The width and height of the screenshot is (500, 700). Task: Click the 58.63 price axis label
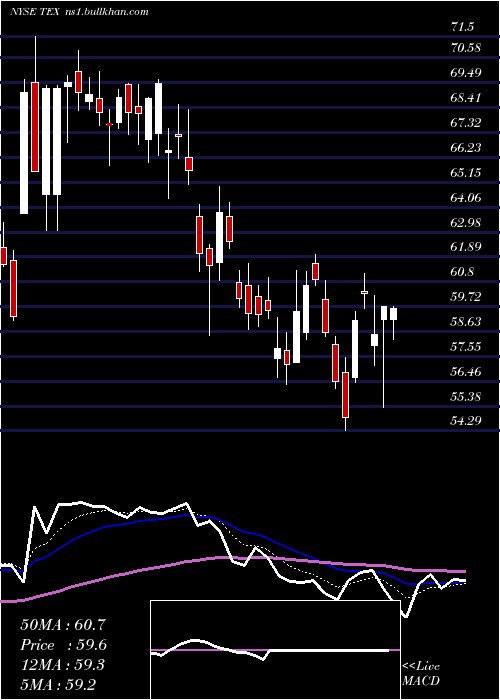[466, 322]
